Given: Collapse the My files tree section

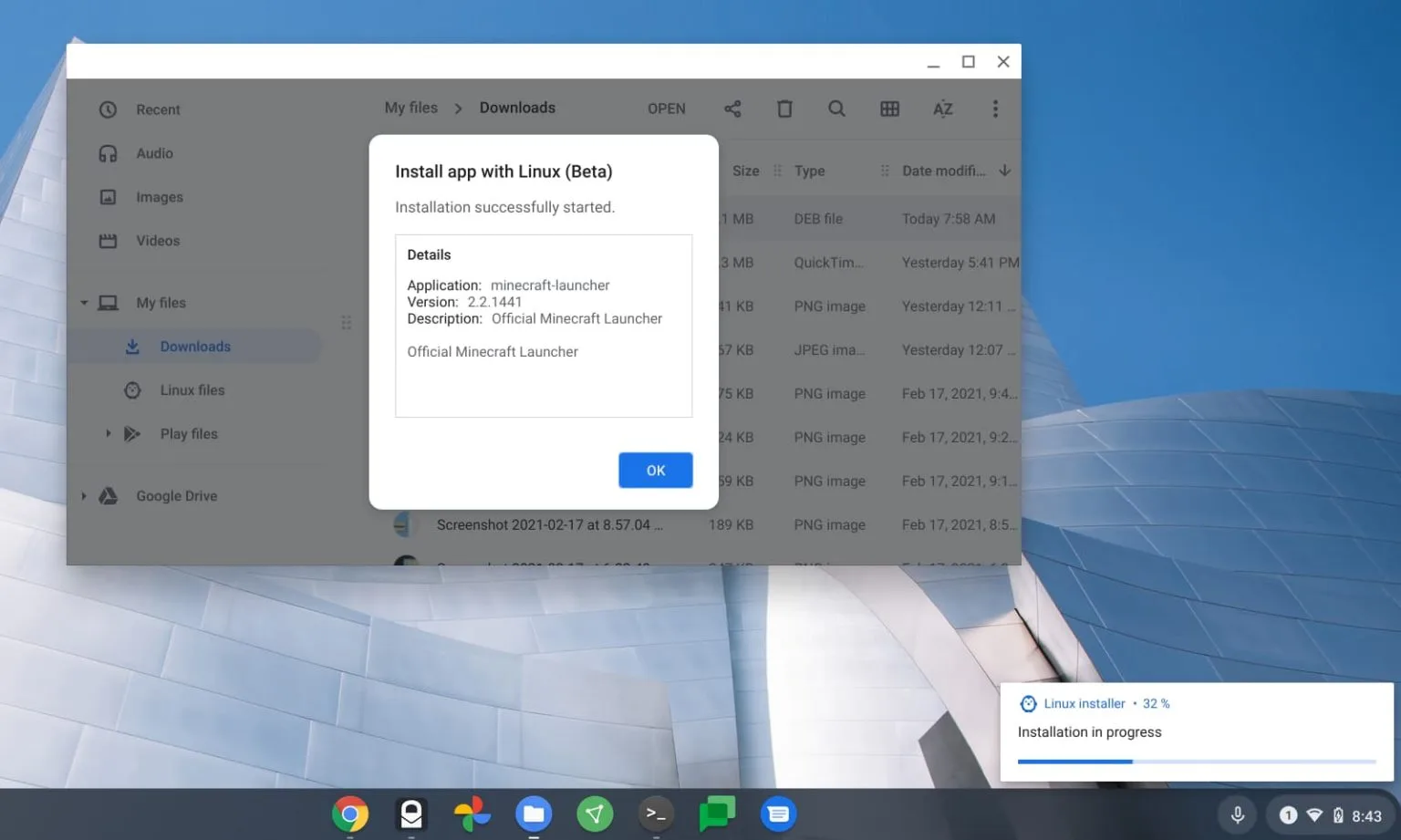Looking at the screenshot, I should tap(84, 302).
